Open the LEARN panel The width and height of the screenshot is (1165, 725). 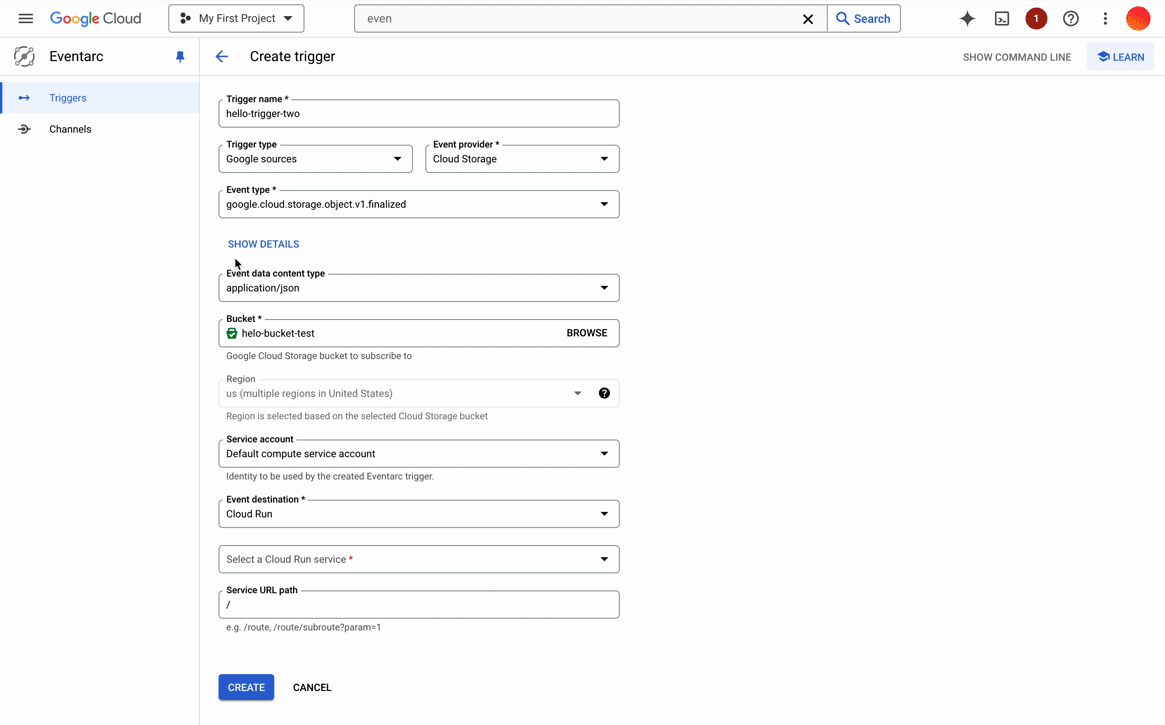click(1120, 57)
